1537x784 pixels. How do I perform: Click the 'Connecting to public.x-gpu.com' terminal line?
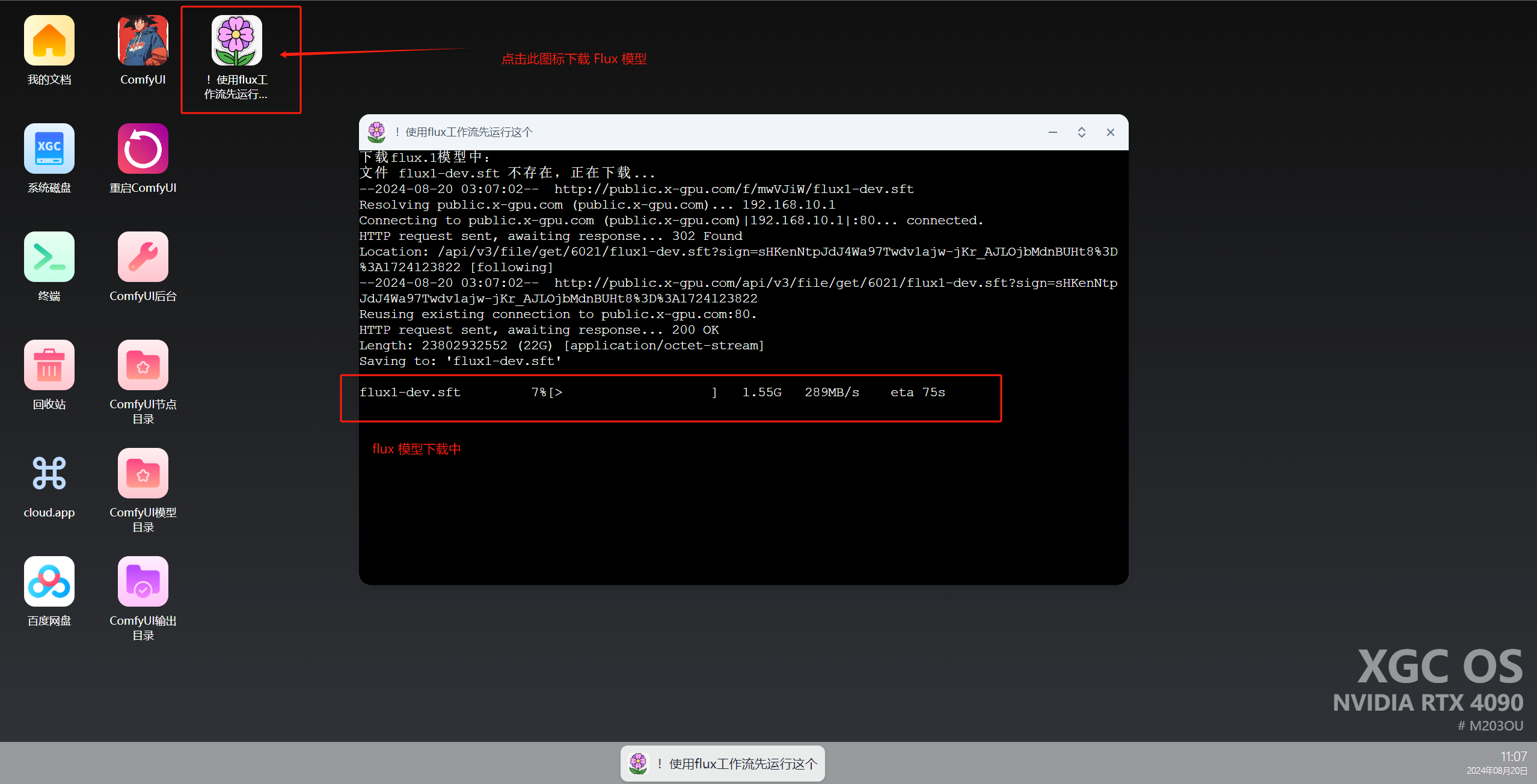pyautogui.click(x=671, y=221)
